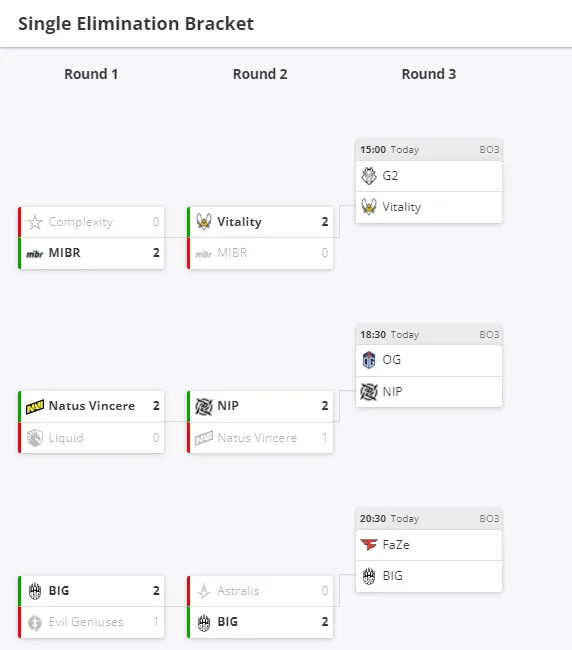Click the Round 2 column heading
This screenshot has height=650, width=572.
point(260,74)
